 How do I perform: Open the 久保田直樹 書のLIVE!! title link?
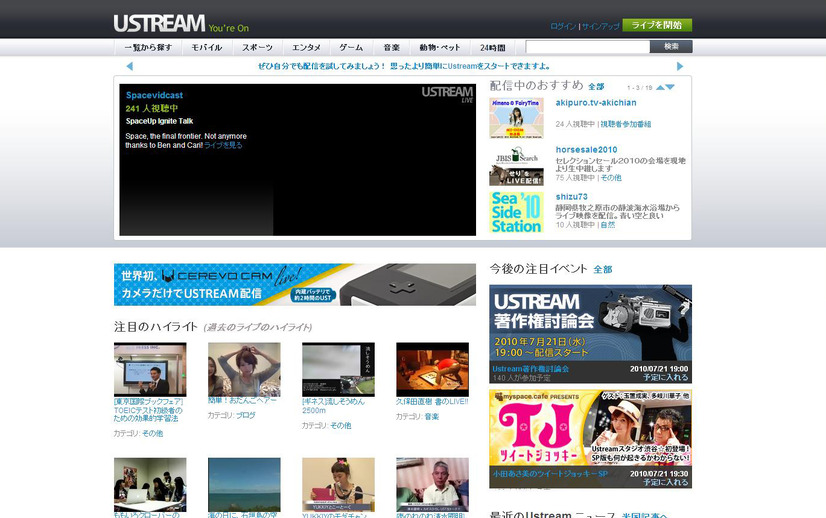[x=432, y=402]
